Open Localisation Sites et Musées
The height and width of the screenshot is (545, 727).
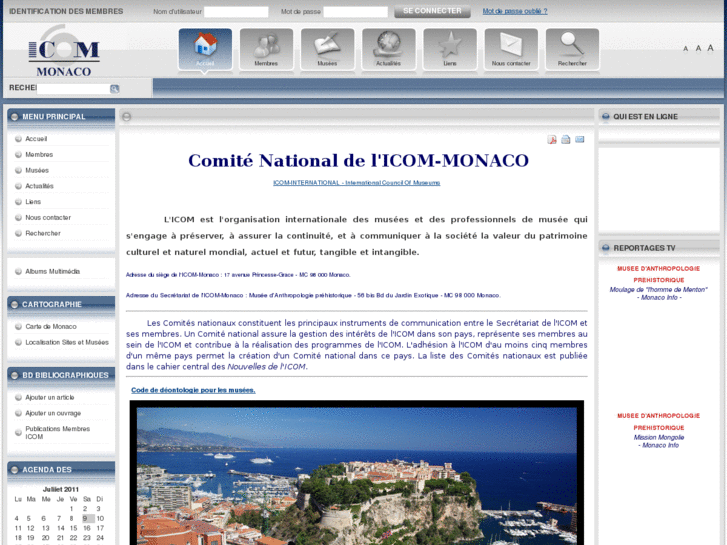coord(67,342)
